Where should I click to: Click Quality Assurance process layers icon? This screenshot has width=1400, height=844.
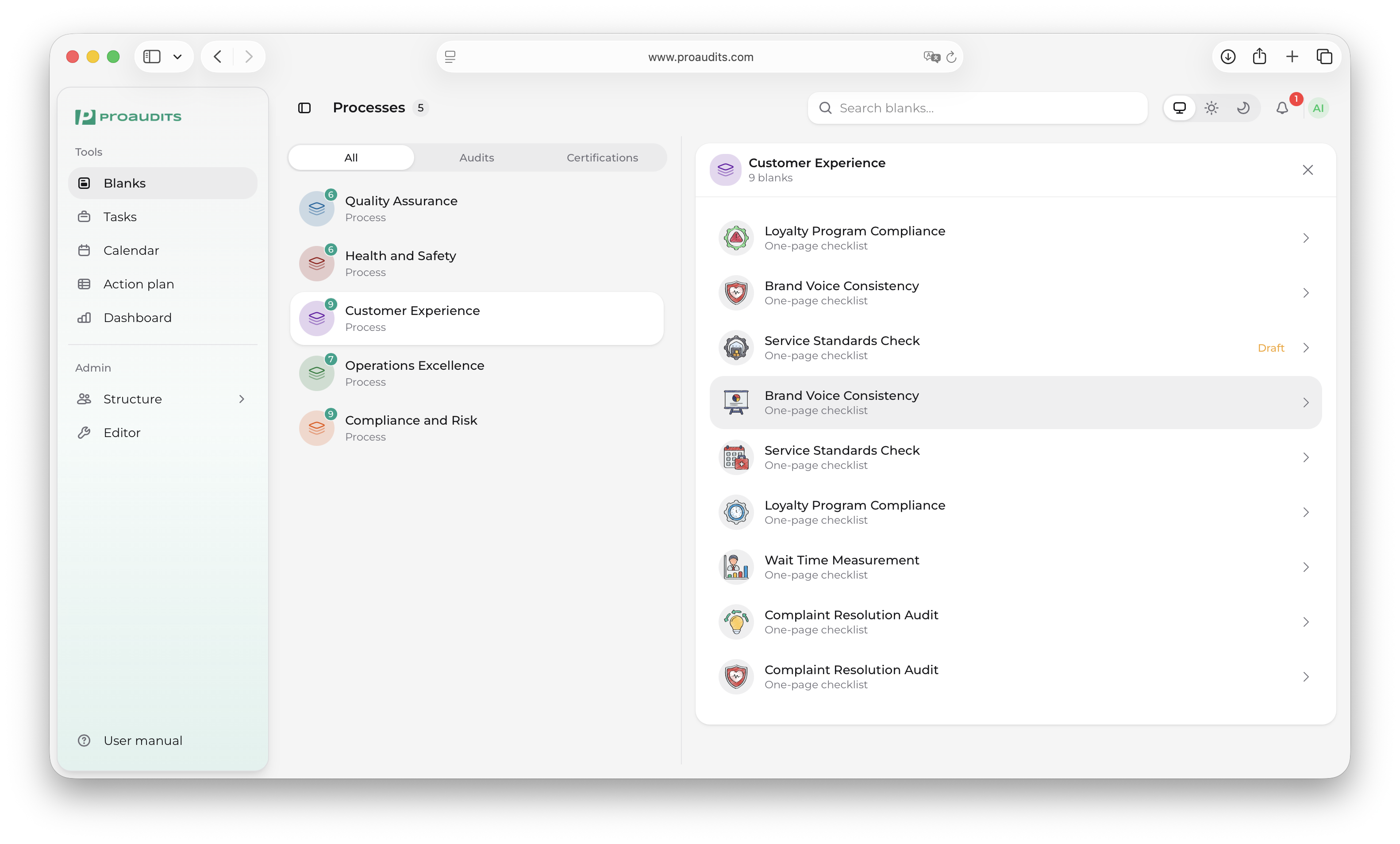pos(316,208)
